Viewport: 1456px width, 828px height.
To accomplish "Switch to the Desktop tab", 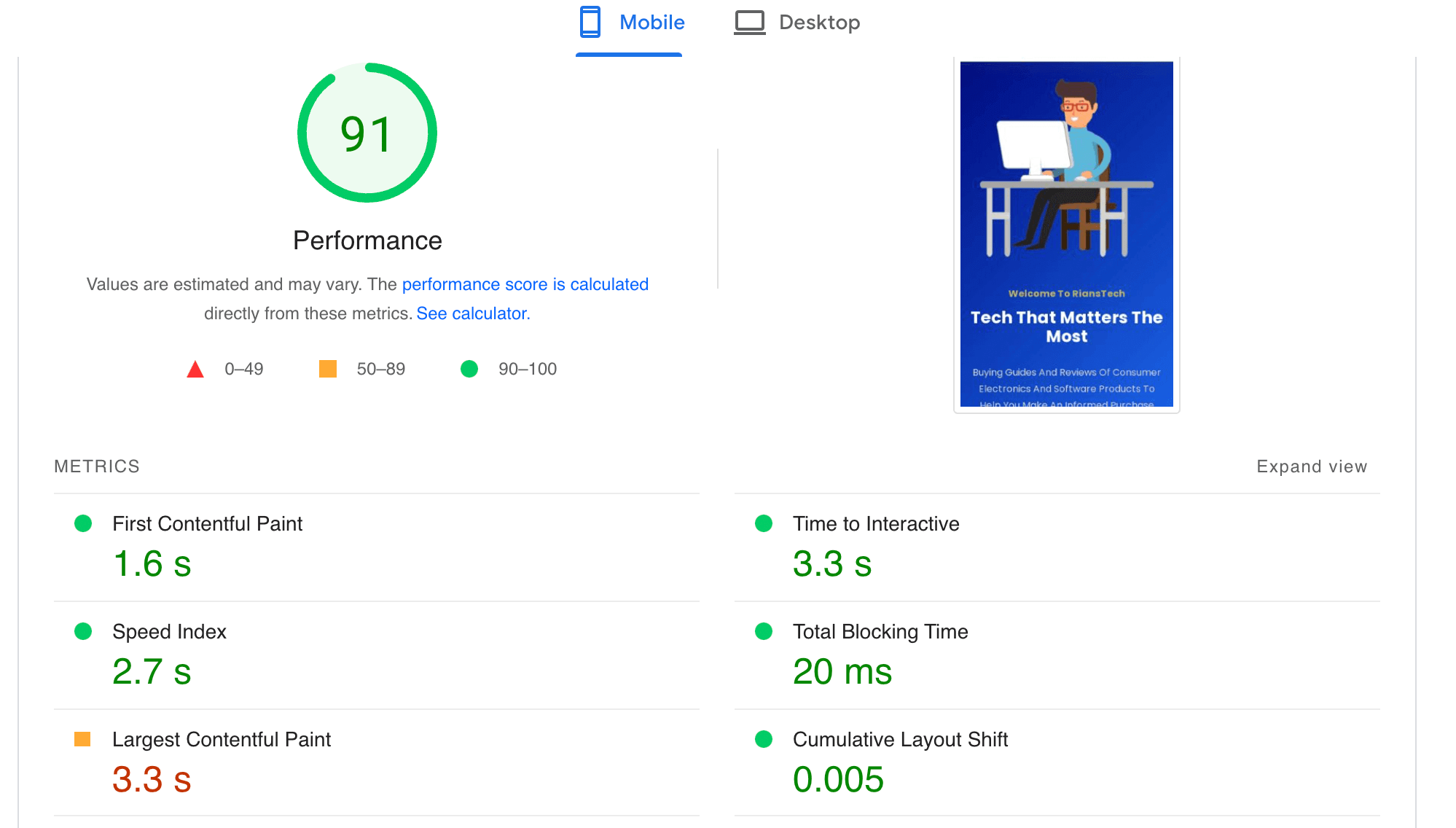I will (x=797, y=23).
